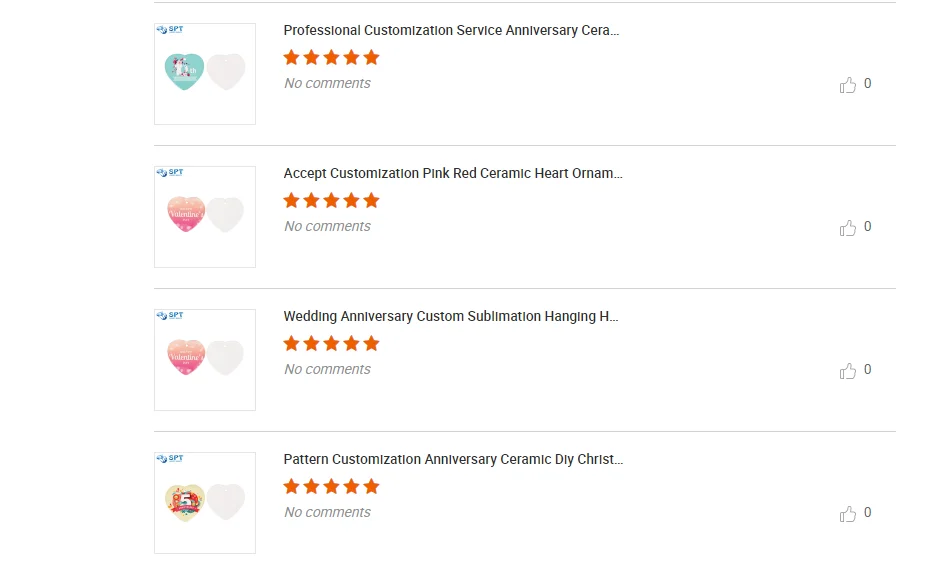Open Pattern Customization Anniversary Ceramic Diy link
Image resolution: width=941 pixels, height=573 pixels.
coord(453,460)
